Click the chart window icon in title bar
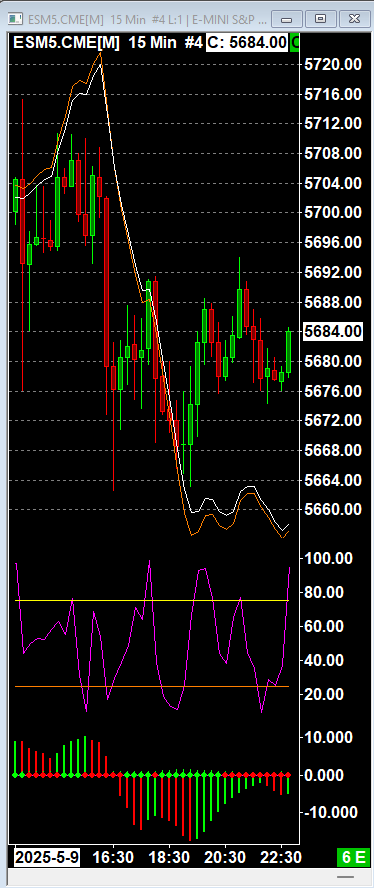Image resolution: width=374 pixels, height=888 pixels. [15, 19]
